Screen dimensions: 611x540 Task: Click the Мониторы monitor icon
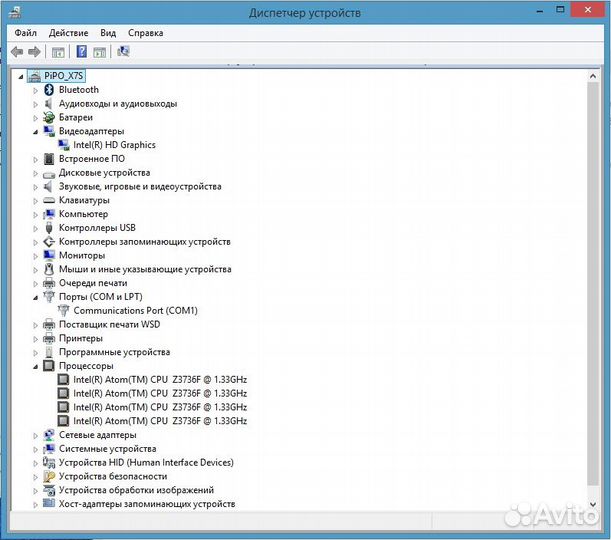(49, 255)
